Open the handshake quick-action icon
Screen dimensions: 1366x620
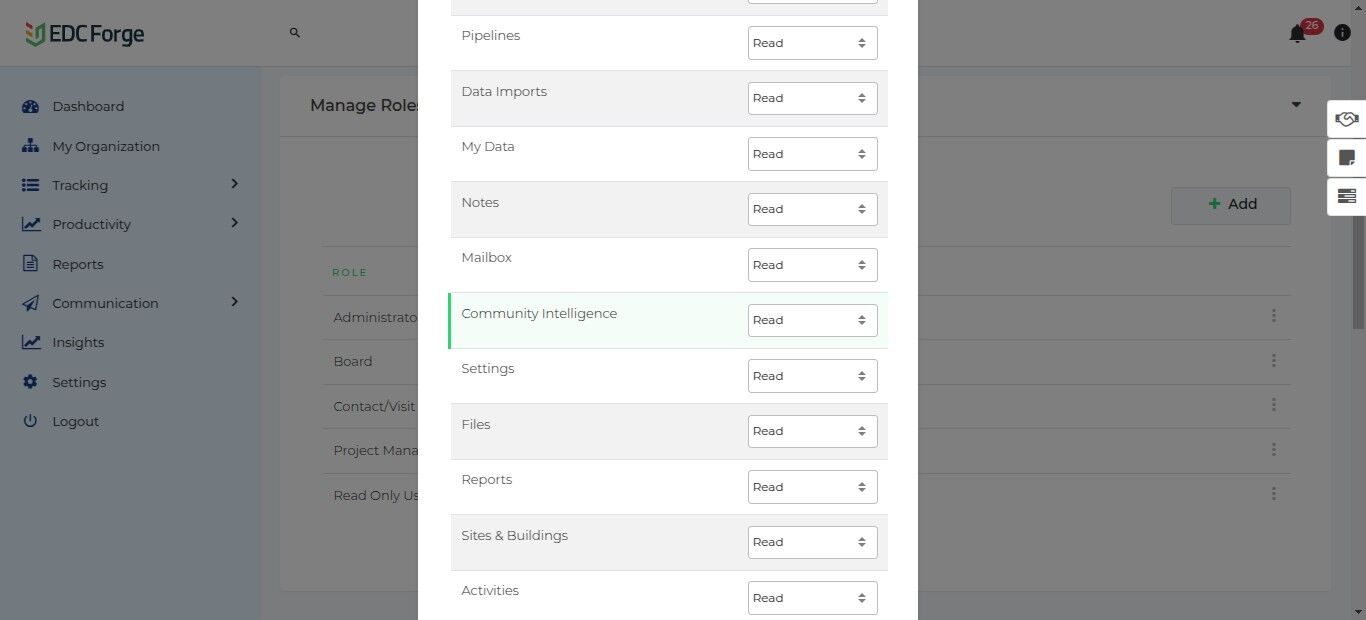[x=1346, y=120]
